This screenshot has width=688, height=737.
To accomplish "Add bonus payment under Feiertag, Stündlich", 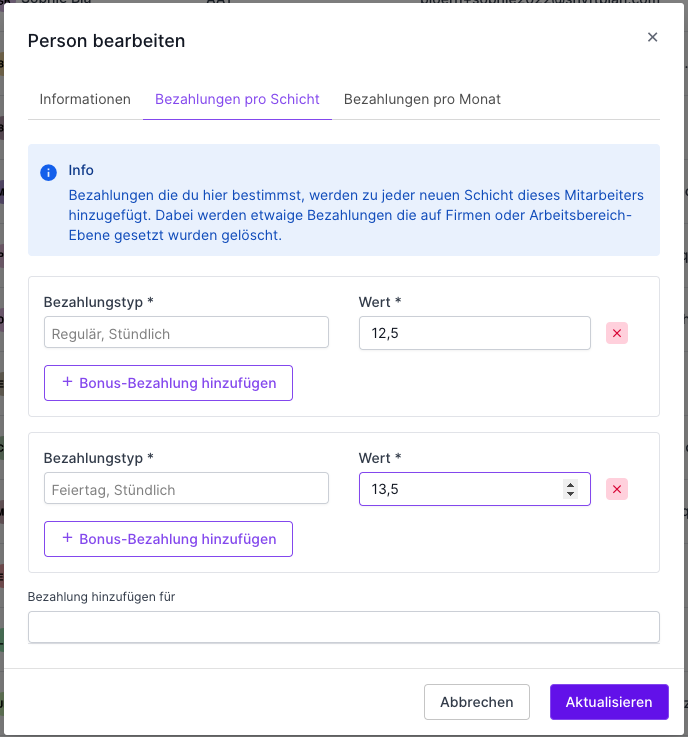I will pyautogui.click(x=168, y=539).
